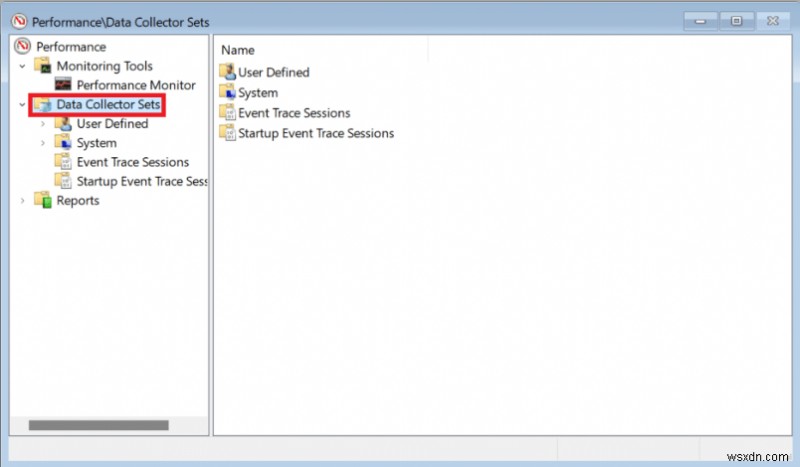Open System in the right pane list
Viewport: 800px width, 467px height.
pos(257,93)
